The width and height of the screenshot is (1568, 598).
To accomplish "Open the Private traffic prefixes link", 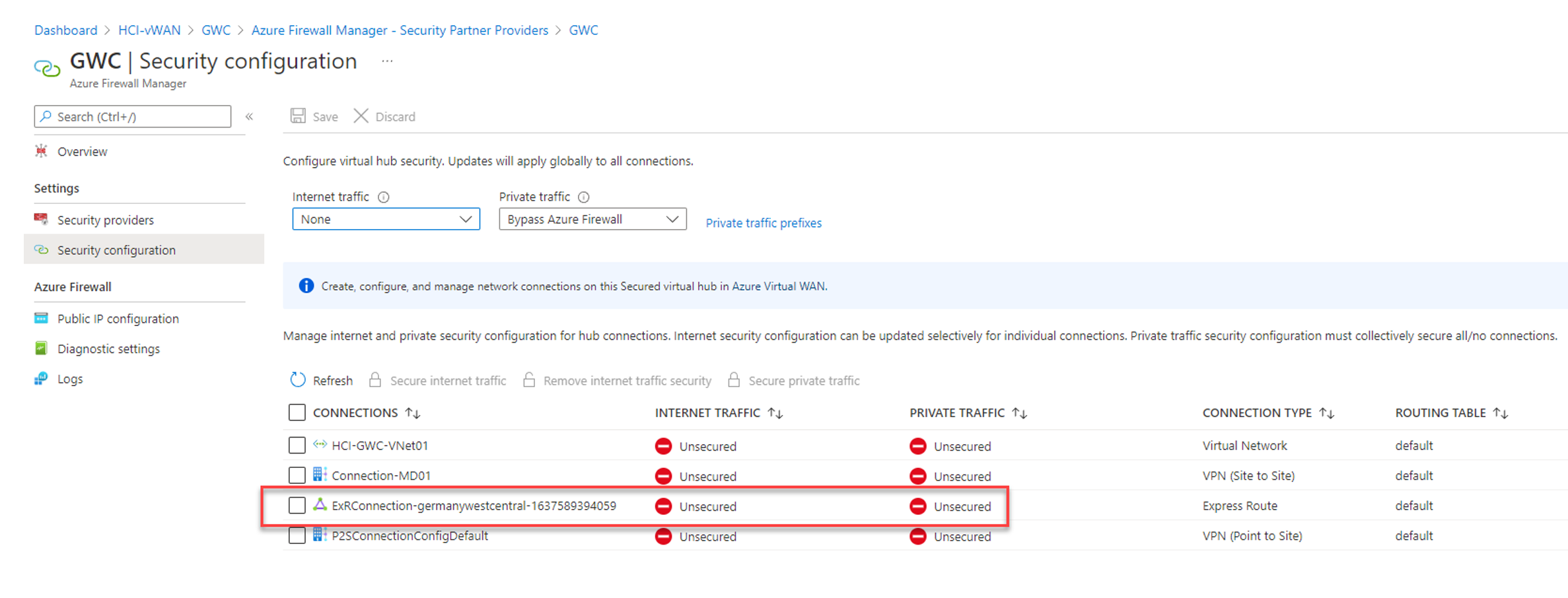I will 764,223.
